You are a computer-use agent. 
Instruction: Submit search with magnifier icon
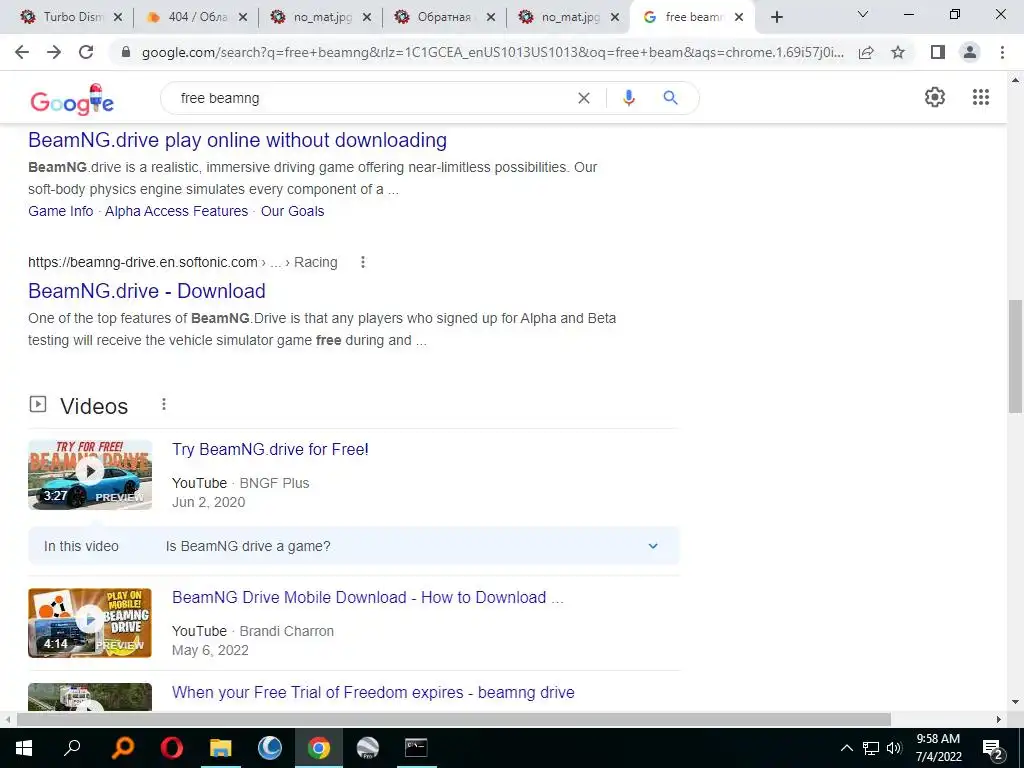click(x=670, y=98)
